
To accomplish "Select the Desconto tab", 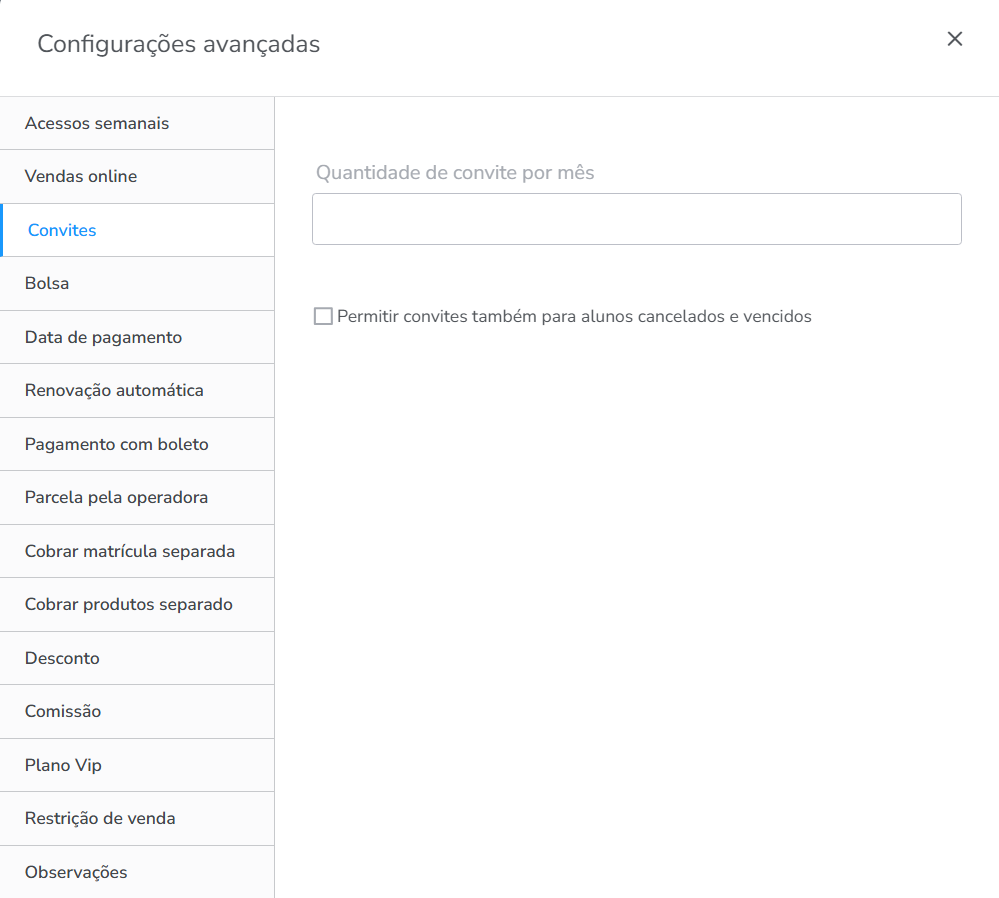I will click(x=62, y=658).
